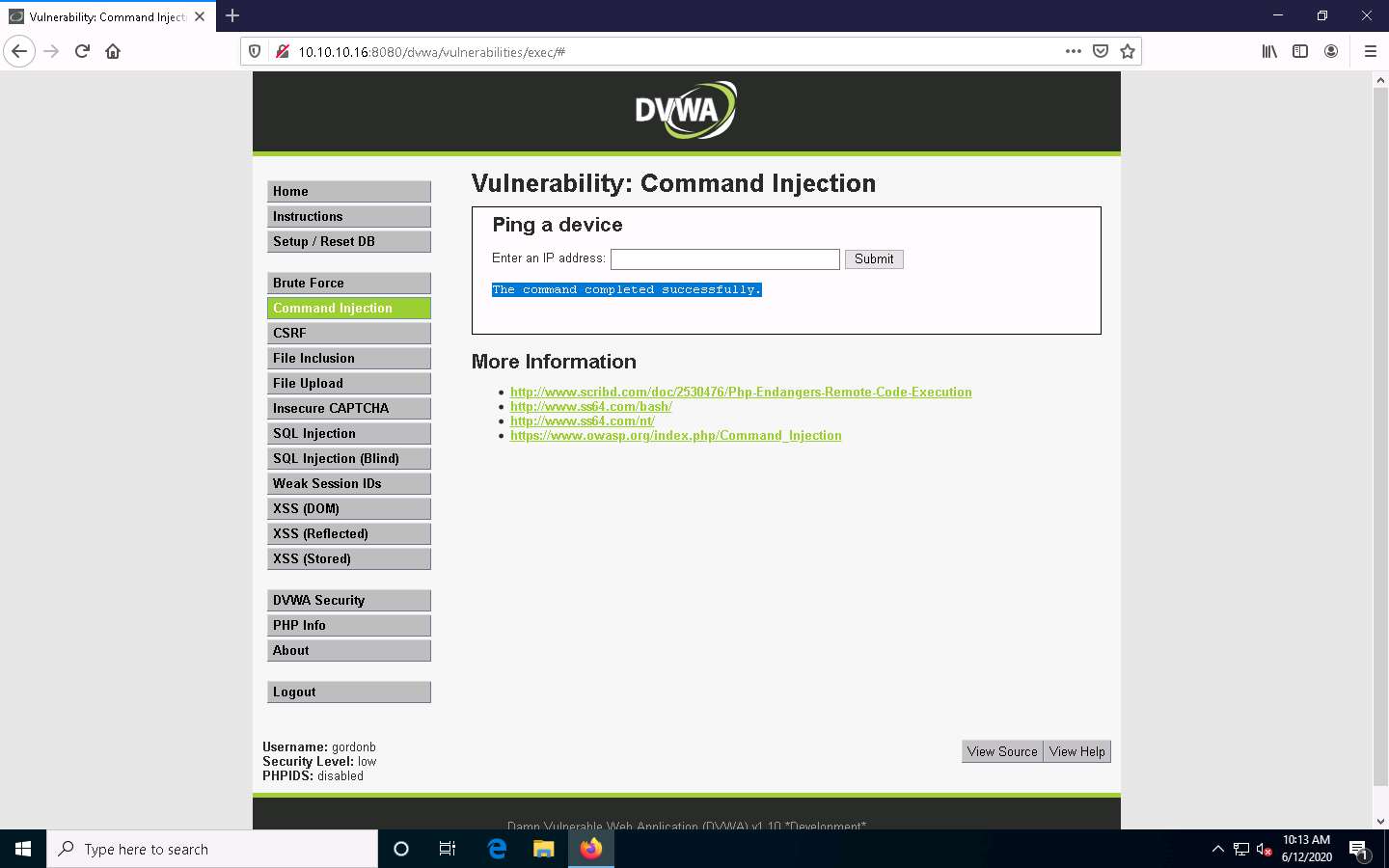Click the sidebar toggle icon in the toolbar
The height and width of the screenshot is (868, 1389).
pos(1300,51)
